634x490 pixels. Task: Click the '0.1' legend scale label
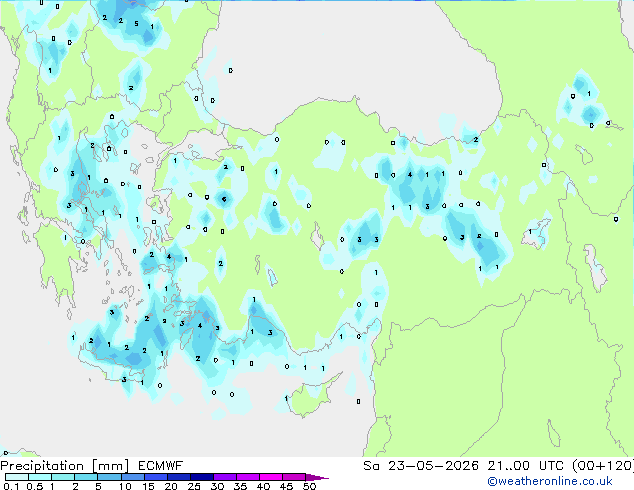(11, 486)
